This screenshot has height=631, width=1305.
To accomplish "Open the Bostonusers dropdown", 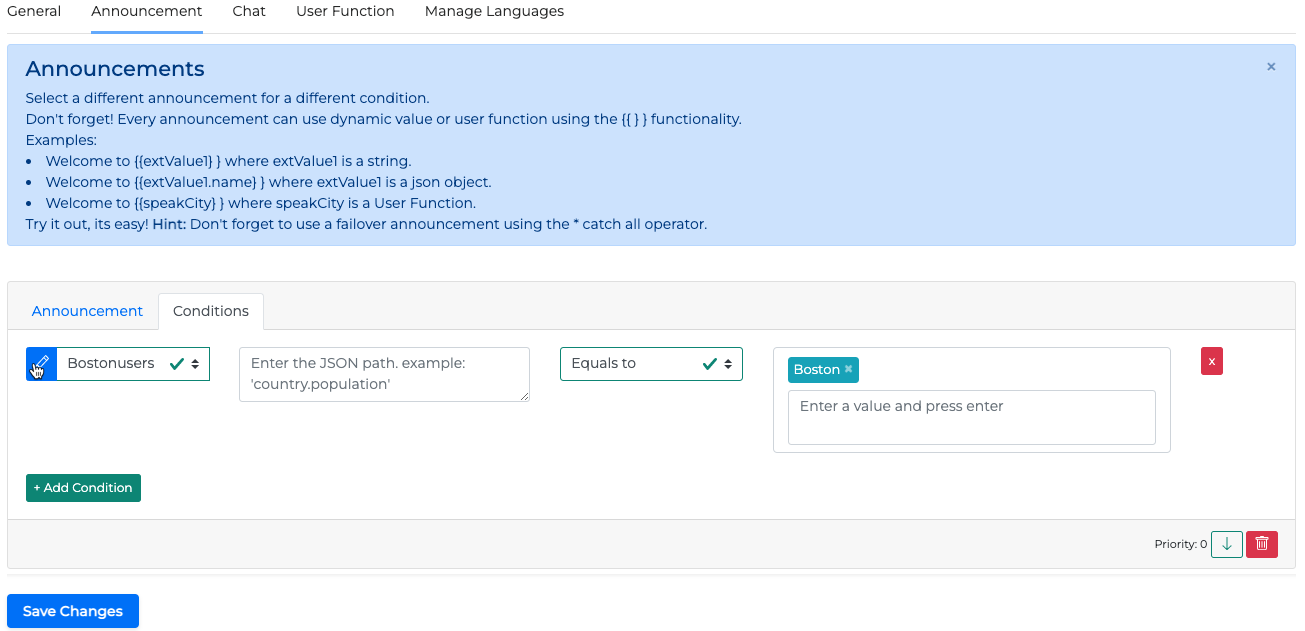I will 133,364.
